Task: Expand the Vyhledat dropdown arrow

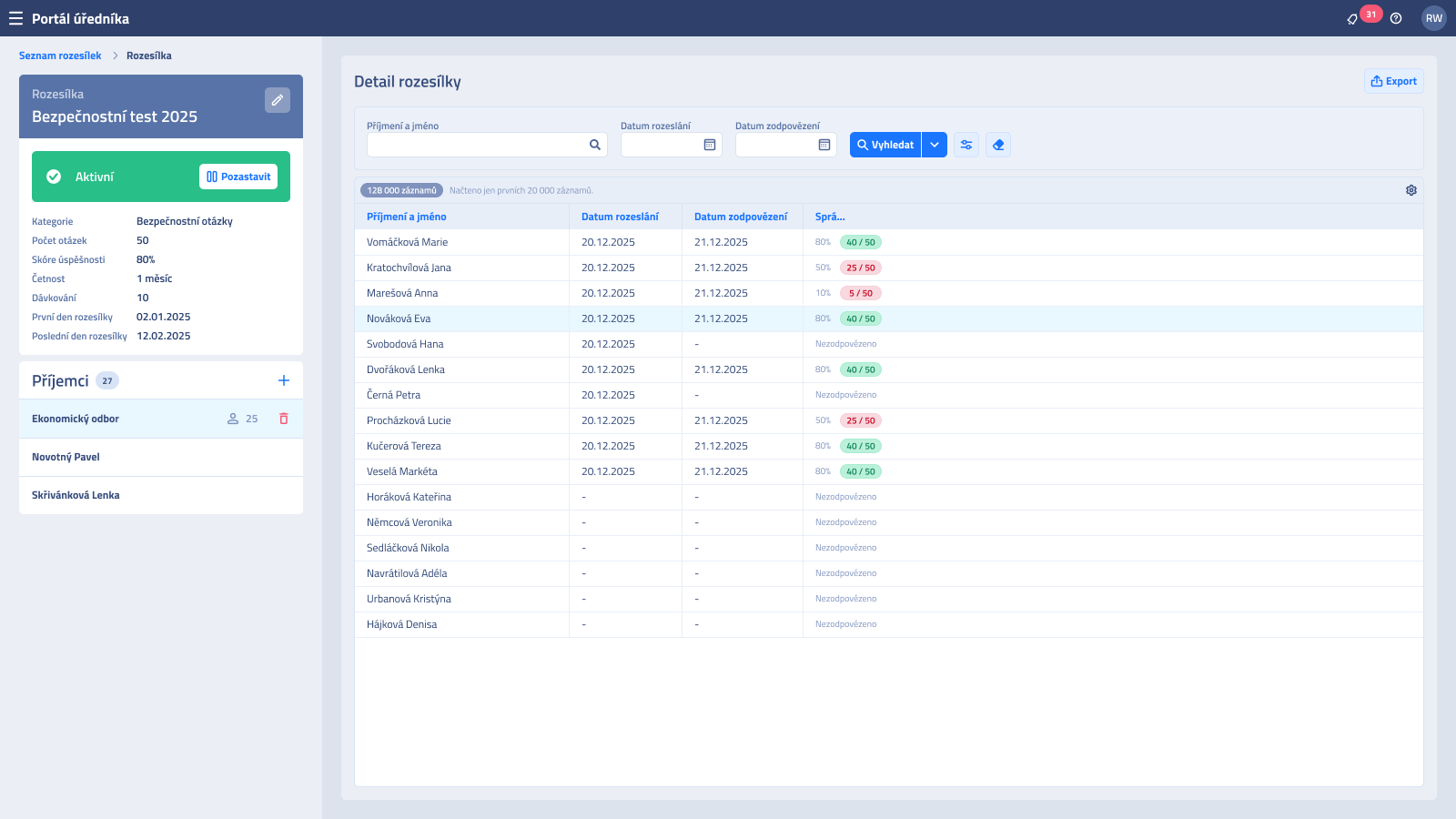Action: [935, 145]
